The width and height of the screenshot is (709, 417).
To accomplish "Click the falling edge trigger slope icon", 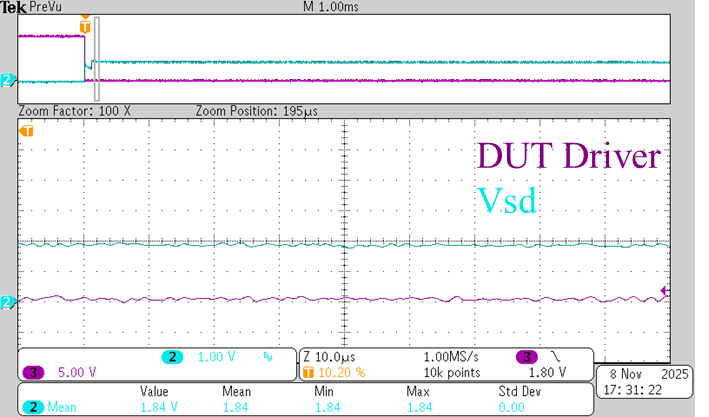I will (x=553, y=356).
